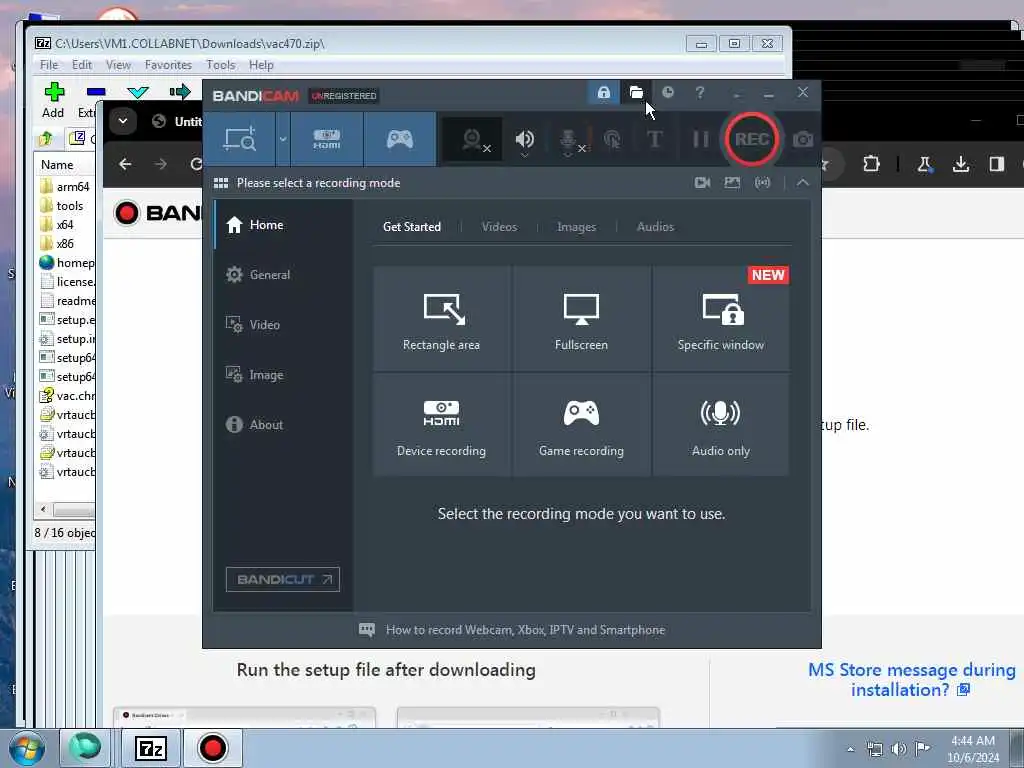Viewport: 1024px width, 768px height.
Task: Open Help menu in 7-Zip window
Action: pyautogui.click(x=261, y=65)
